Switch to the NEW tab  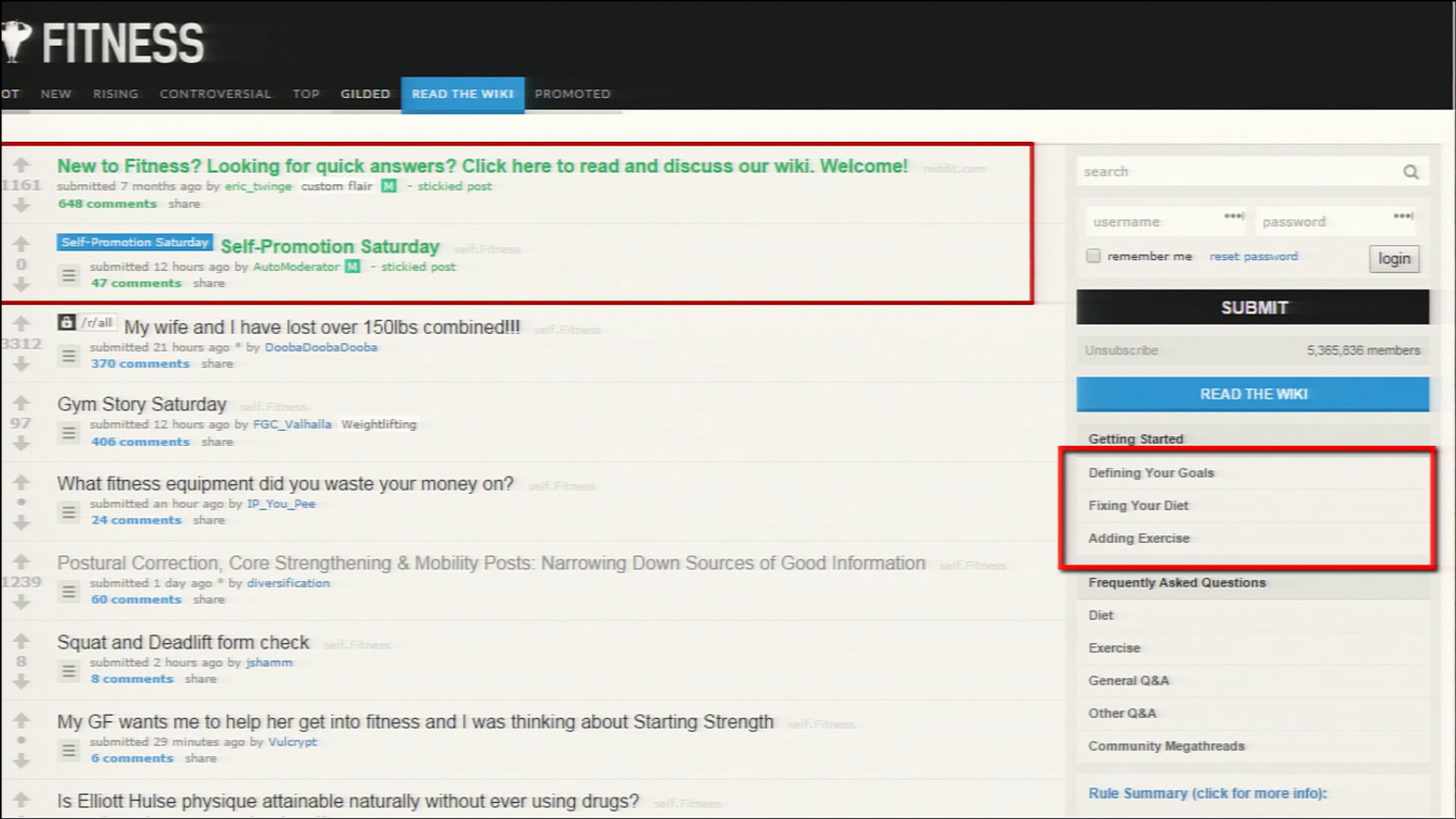(x=56, y=94)
